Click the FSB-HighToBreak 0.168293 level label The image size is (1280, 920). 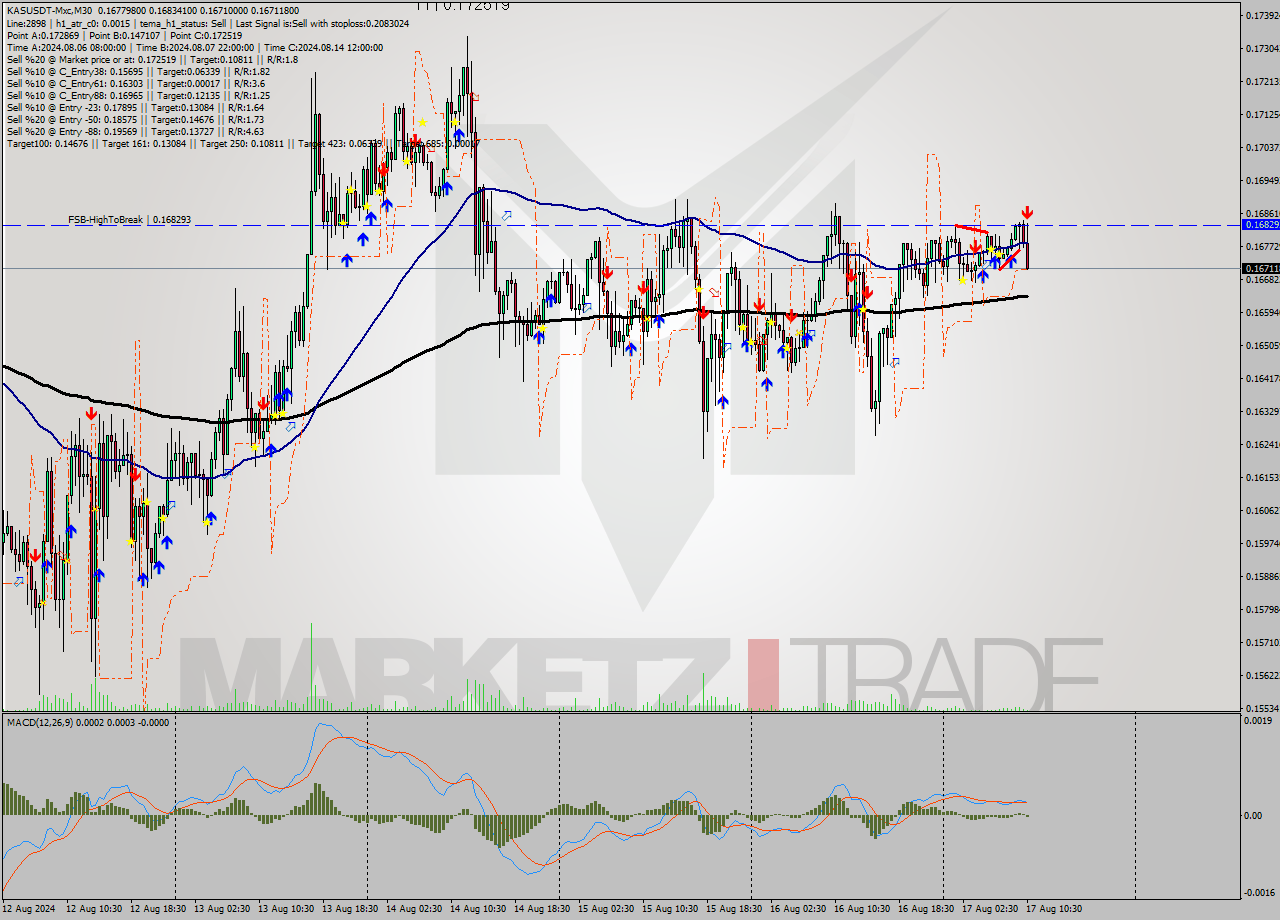coord(129,219)
